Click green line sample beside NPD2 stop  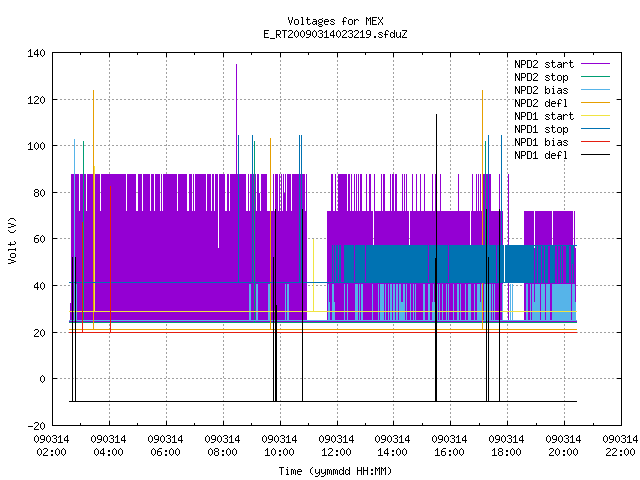coord(596,76)
